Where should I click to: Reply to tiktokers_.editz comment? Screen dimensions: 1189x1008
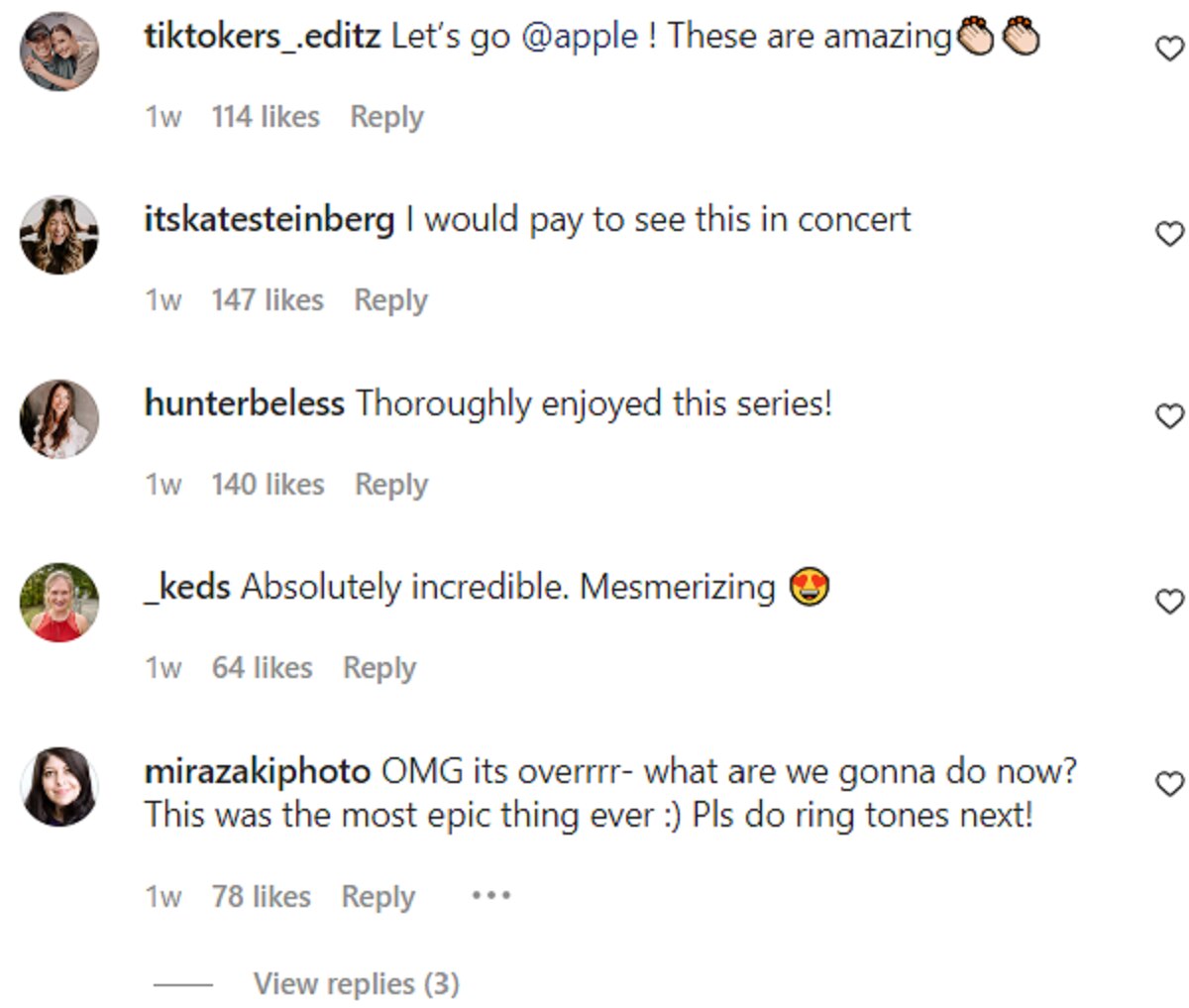[x=386, y=117]
